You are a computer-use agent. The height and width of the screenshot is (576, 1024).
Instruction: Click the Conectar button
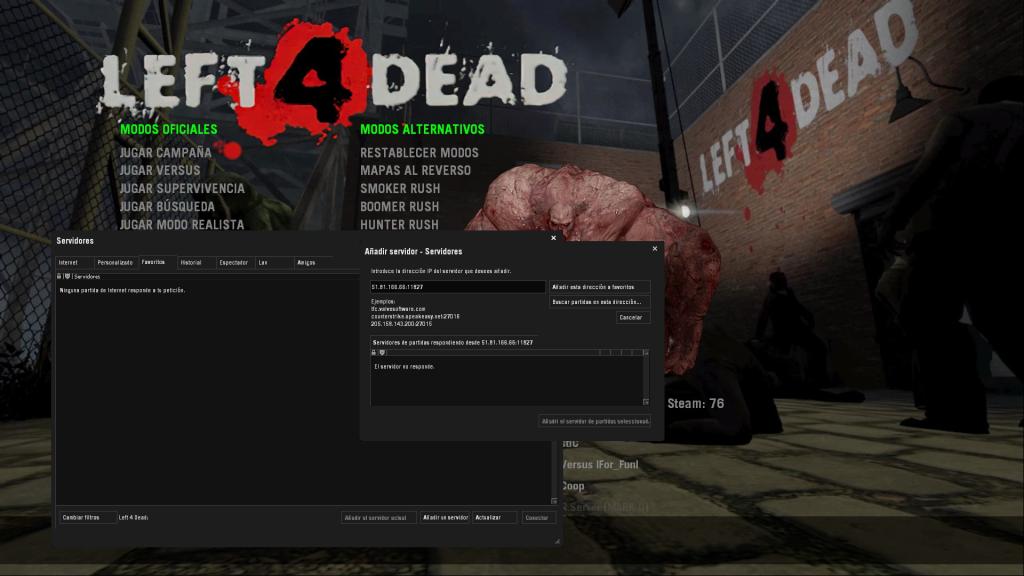[x=537, y=517]
